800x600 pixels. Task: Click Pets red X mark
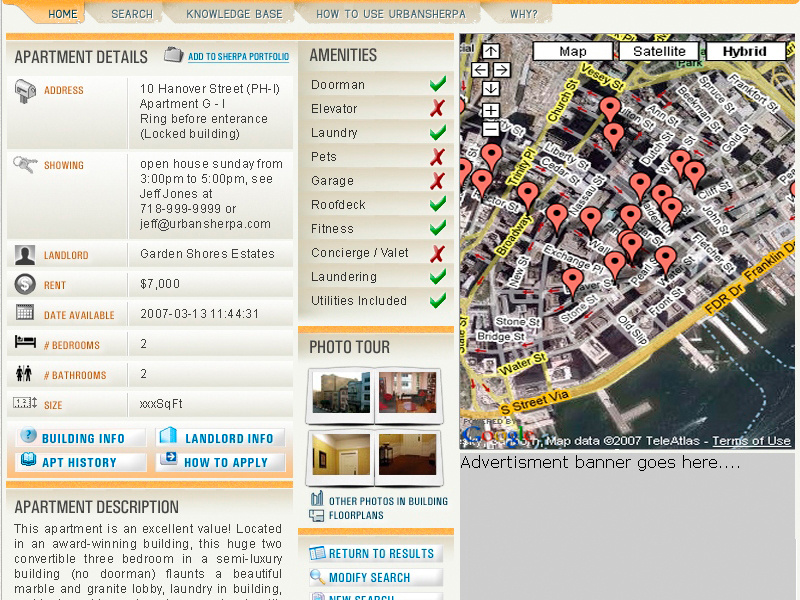pyautogui.click(x=437, y=157)
